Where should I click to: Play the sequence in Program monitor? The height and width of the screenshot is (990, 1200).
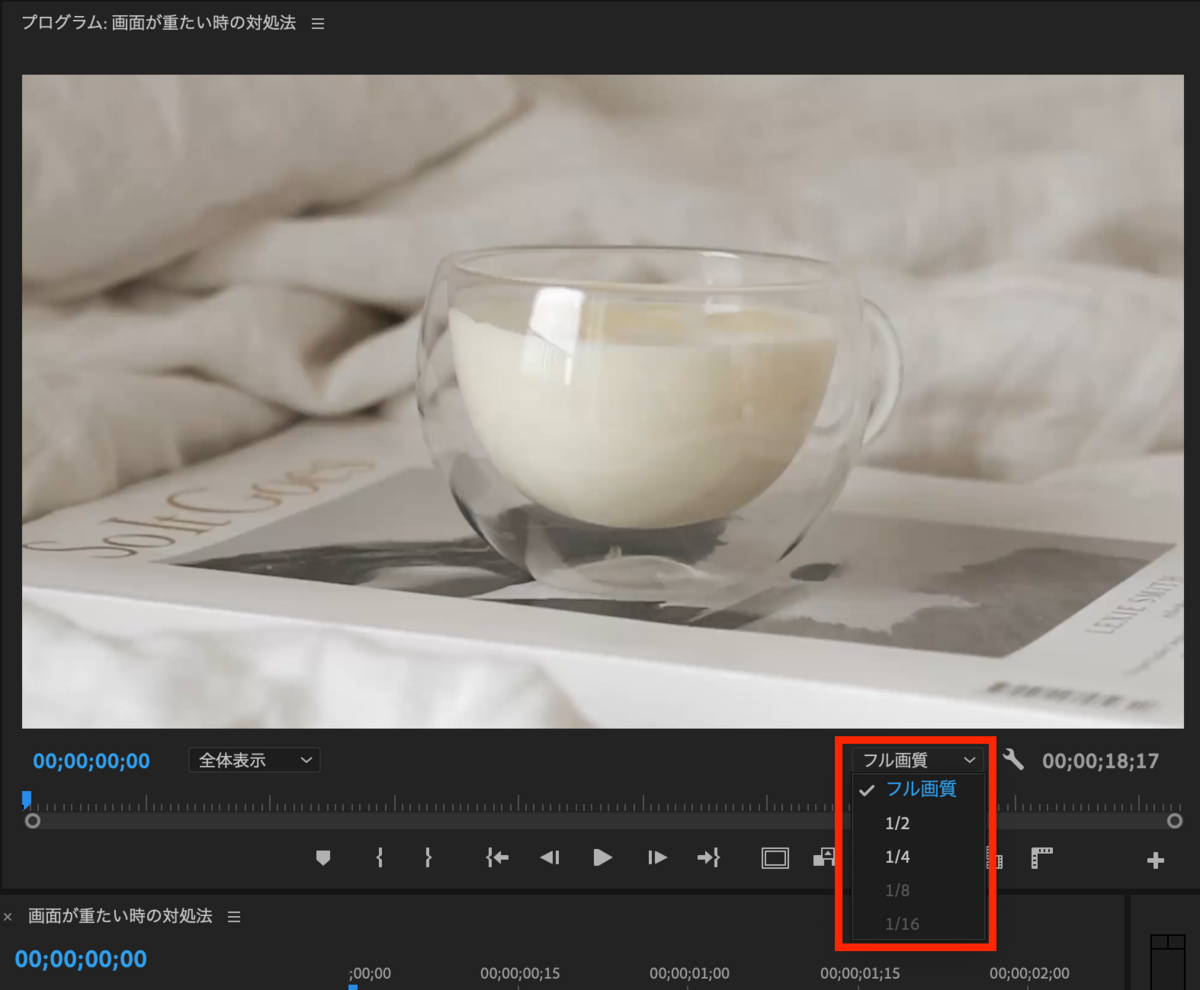[602, 858]
